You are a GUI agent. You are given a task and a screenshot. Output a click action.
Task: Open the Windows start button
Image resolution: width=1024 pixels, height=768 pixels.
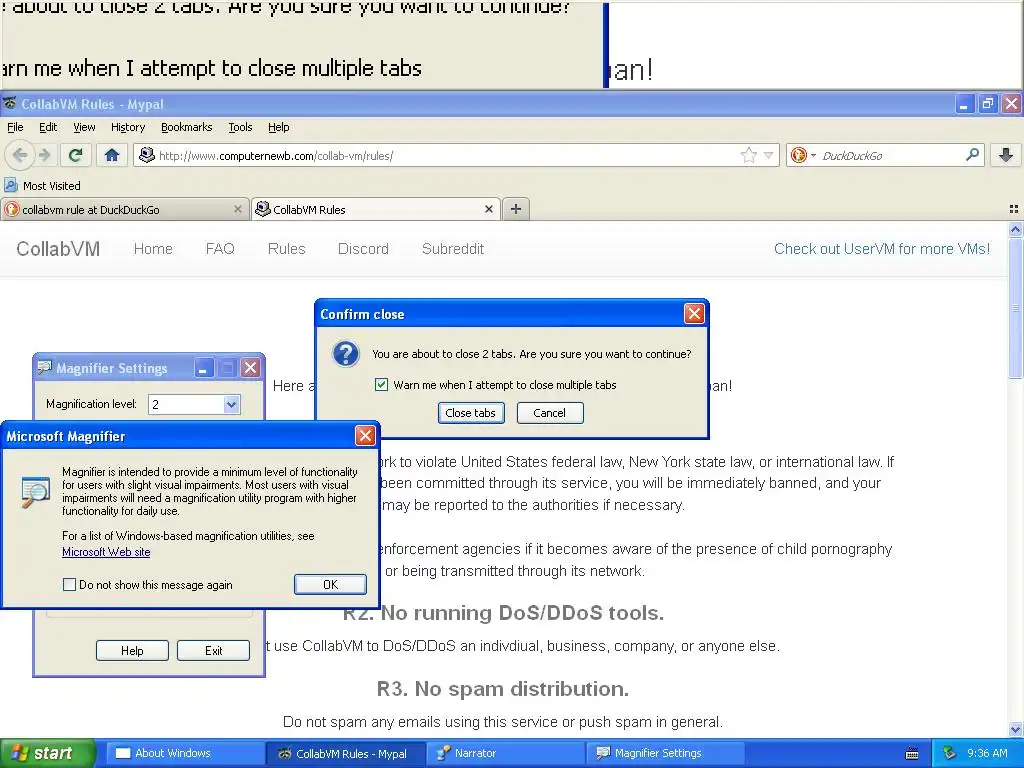pyautogui.click(x=47, y=753)
